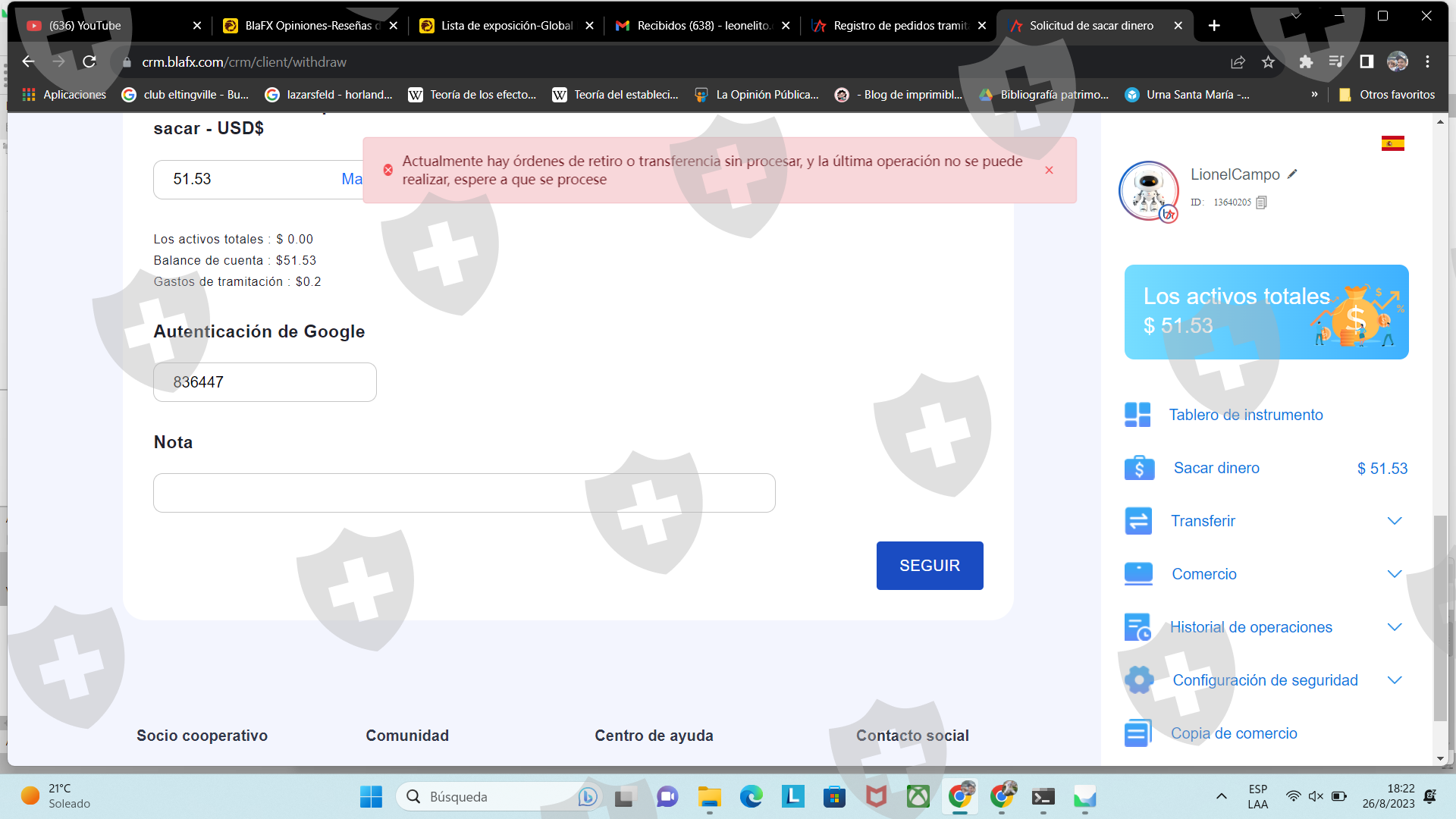The width and height of the screenshot is (1456, 819).
Task: Expand the Configuración de seguridad chevron
Action: point(1394,680)
